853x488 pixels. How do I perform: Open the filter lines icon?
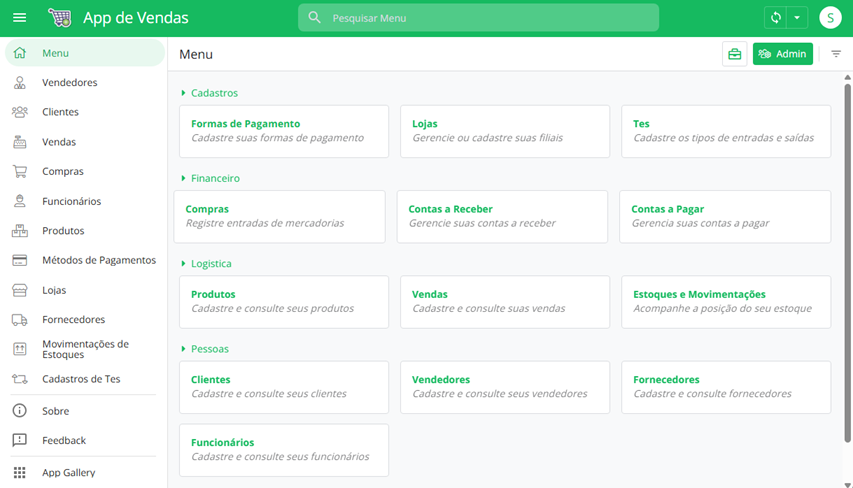[836, 54]
